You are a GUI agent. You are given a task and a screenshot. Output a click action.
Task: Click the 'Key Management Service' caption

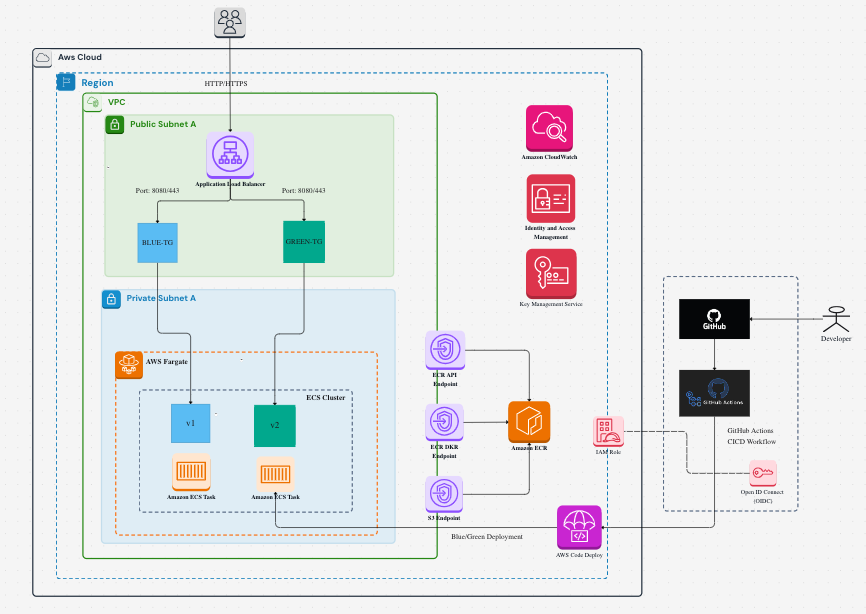tap(551, 304)
